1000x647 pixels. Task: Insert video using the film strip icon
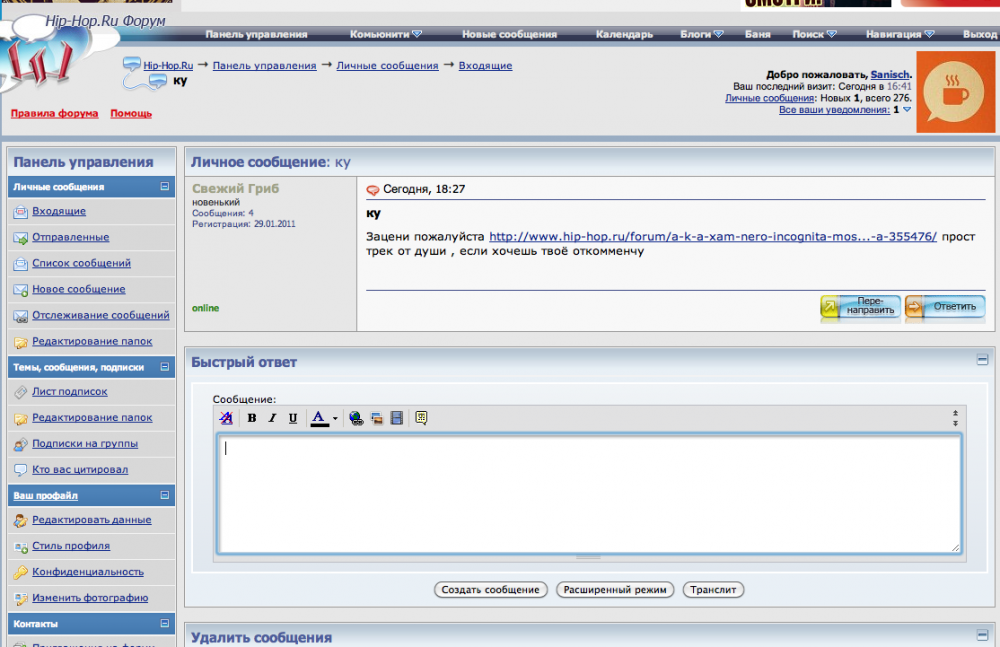click(397, 418)
